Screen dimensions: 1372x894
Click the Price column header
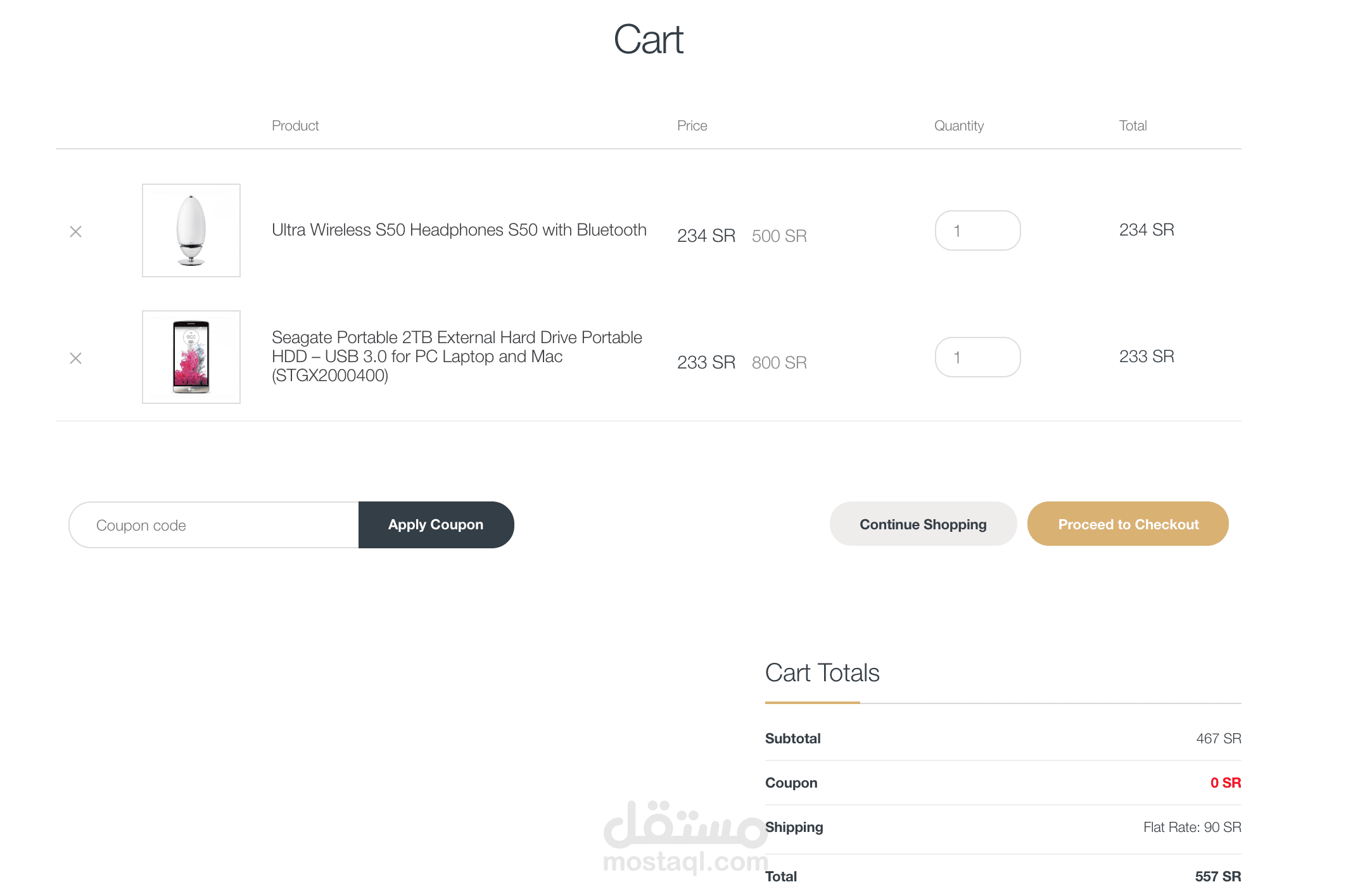coord(692,125)
